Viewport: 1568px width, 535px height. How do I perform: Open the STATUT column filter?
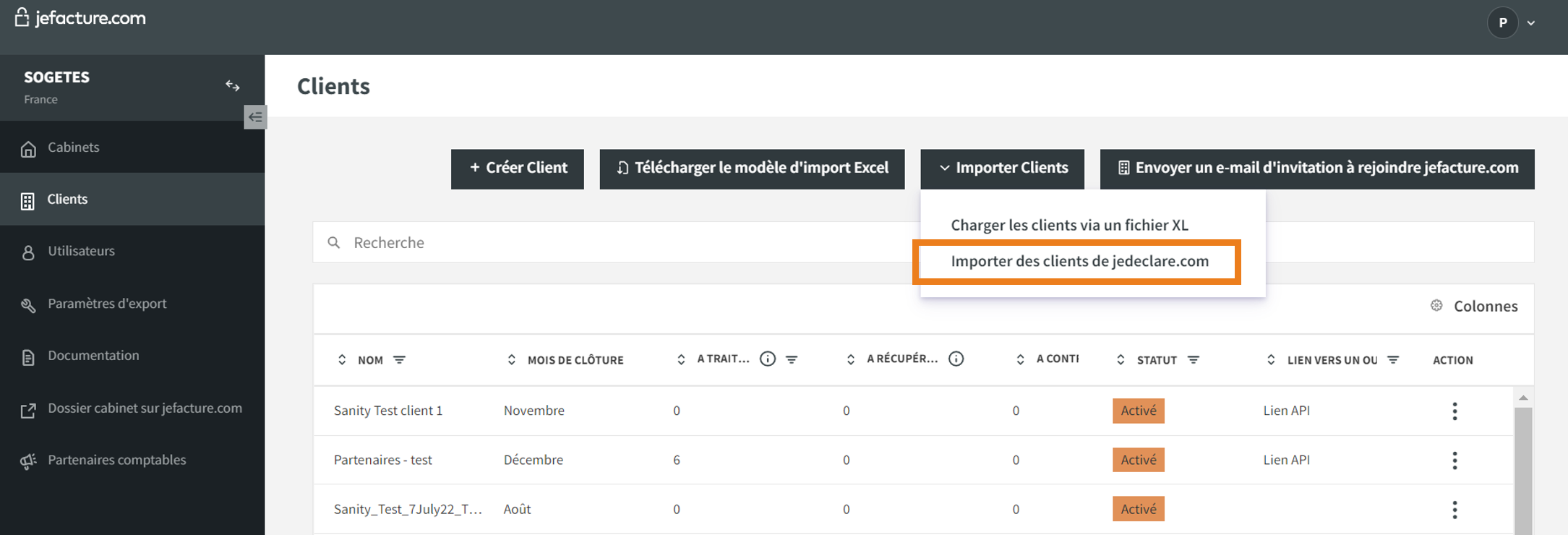click(x=1194, y=359)
